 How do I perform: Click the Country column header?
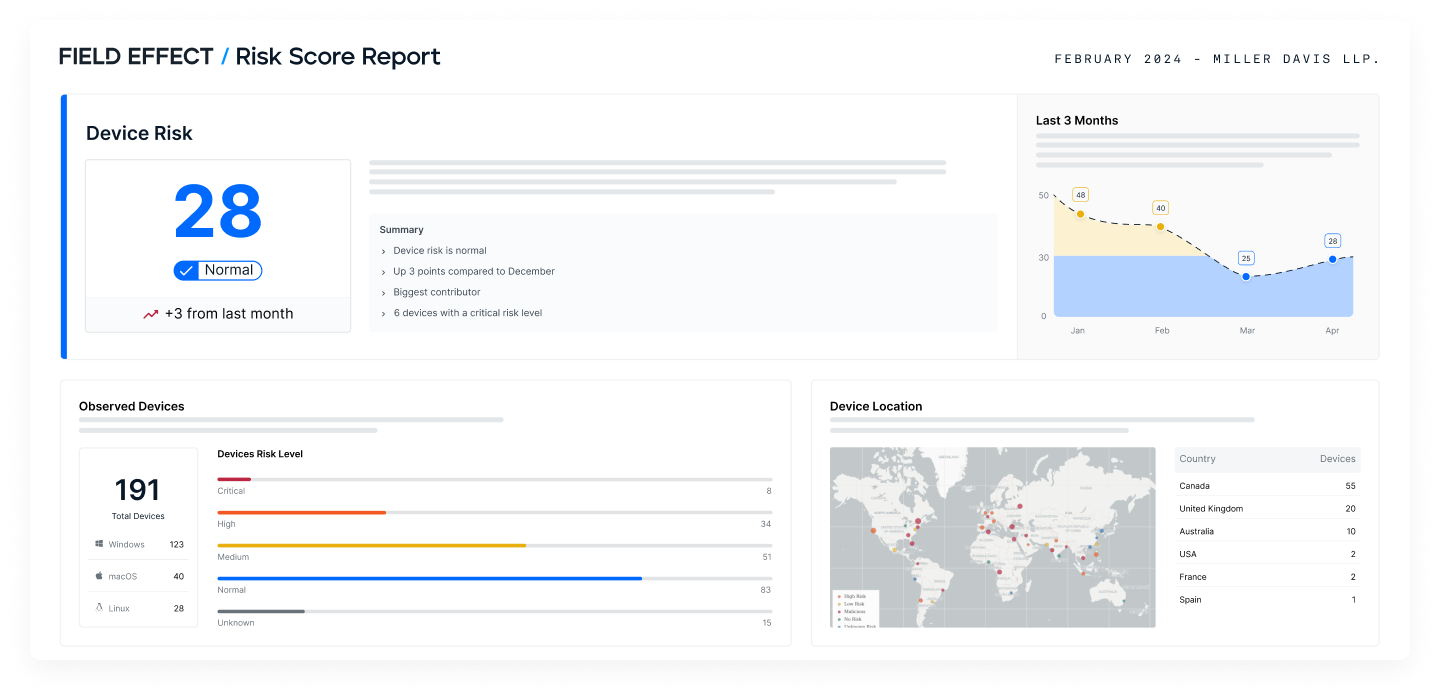click(x=1197, y=459)
